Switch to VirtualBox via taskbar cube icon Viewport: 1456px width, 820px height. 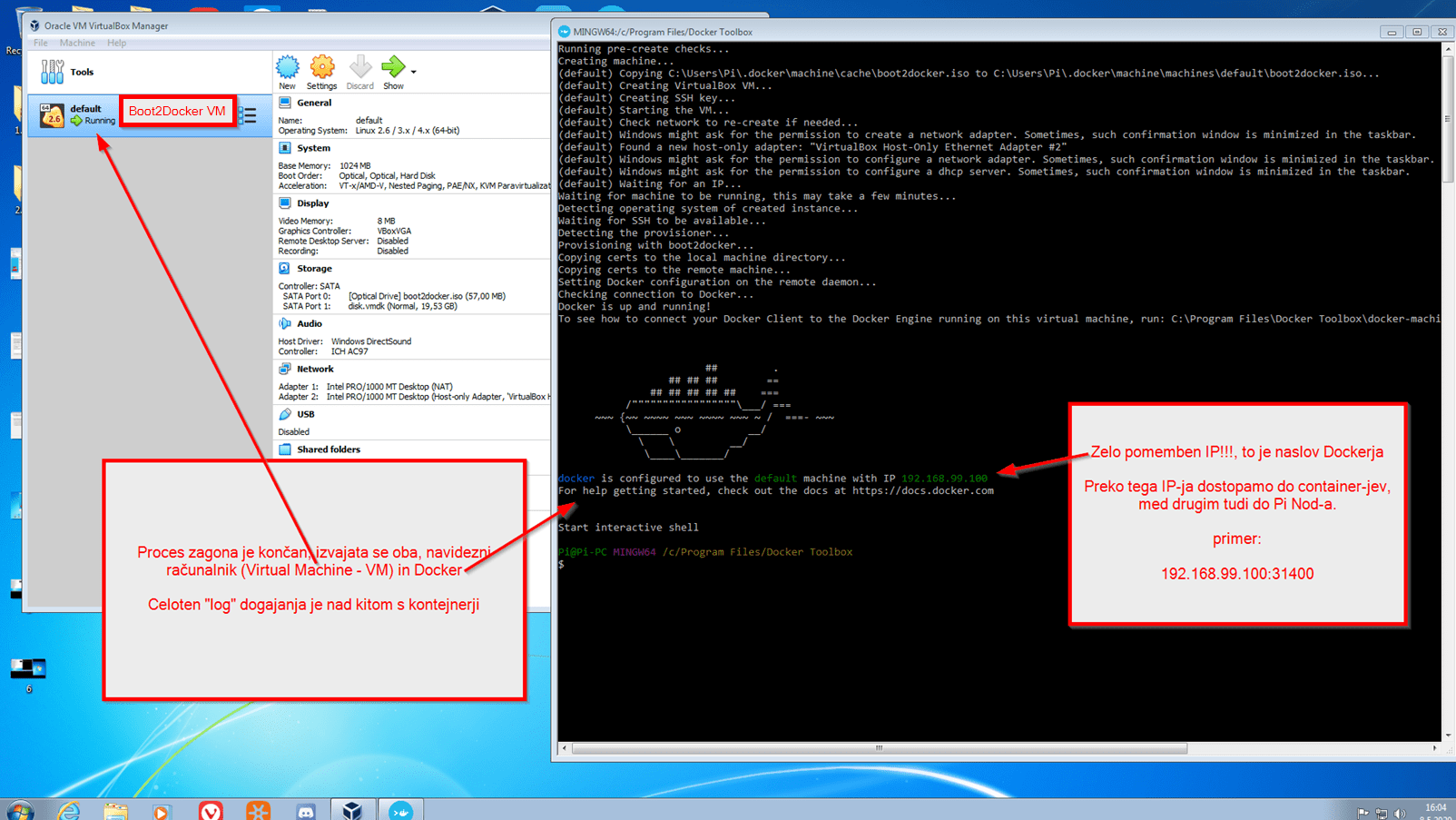(352, 810)
